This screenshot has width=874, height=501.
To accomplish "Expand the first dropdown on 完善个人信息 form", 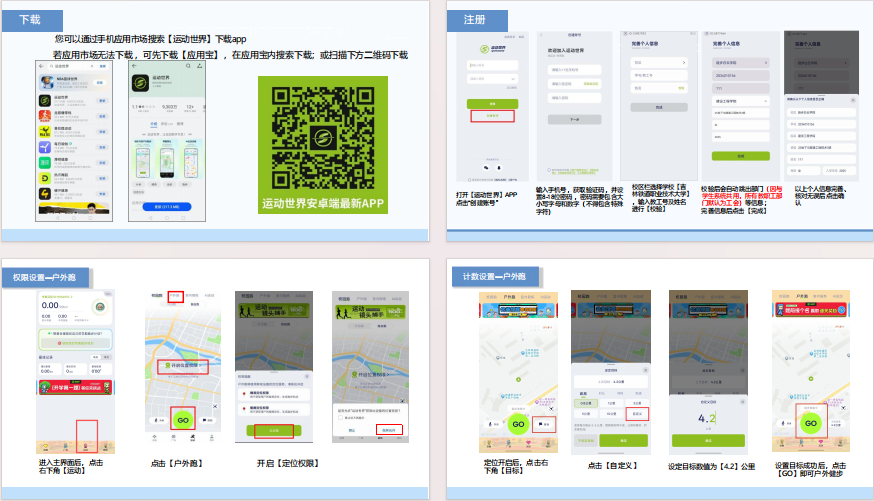I will [x=659, y=62].
